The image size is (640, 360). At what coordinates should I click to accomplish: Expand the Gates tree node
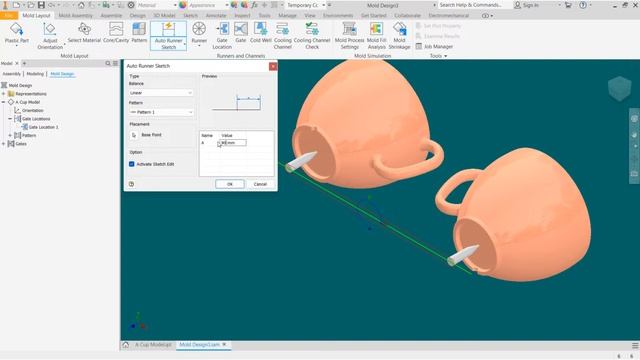click(4, 144)
